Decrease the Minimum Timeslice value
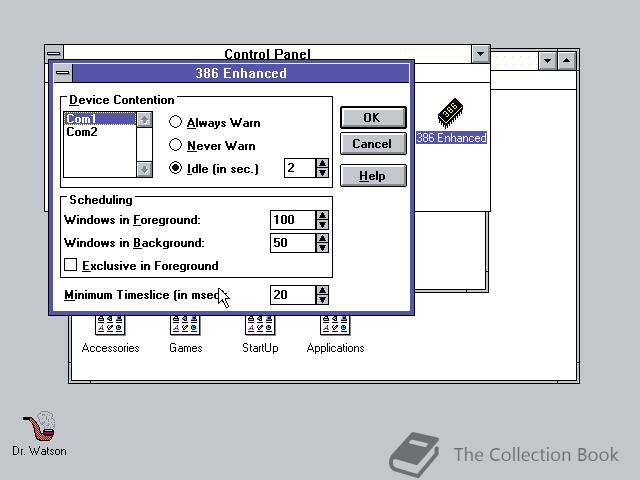This screenshot has height=480, width=640. click(322, 300)
